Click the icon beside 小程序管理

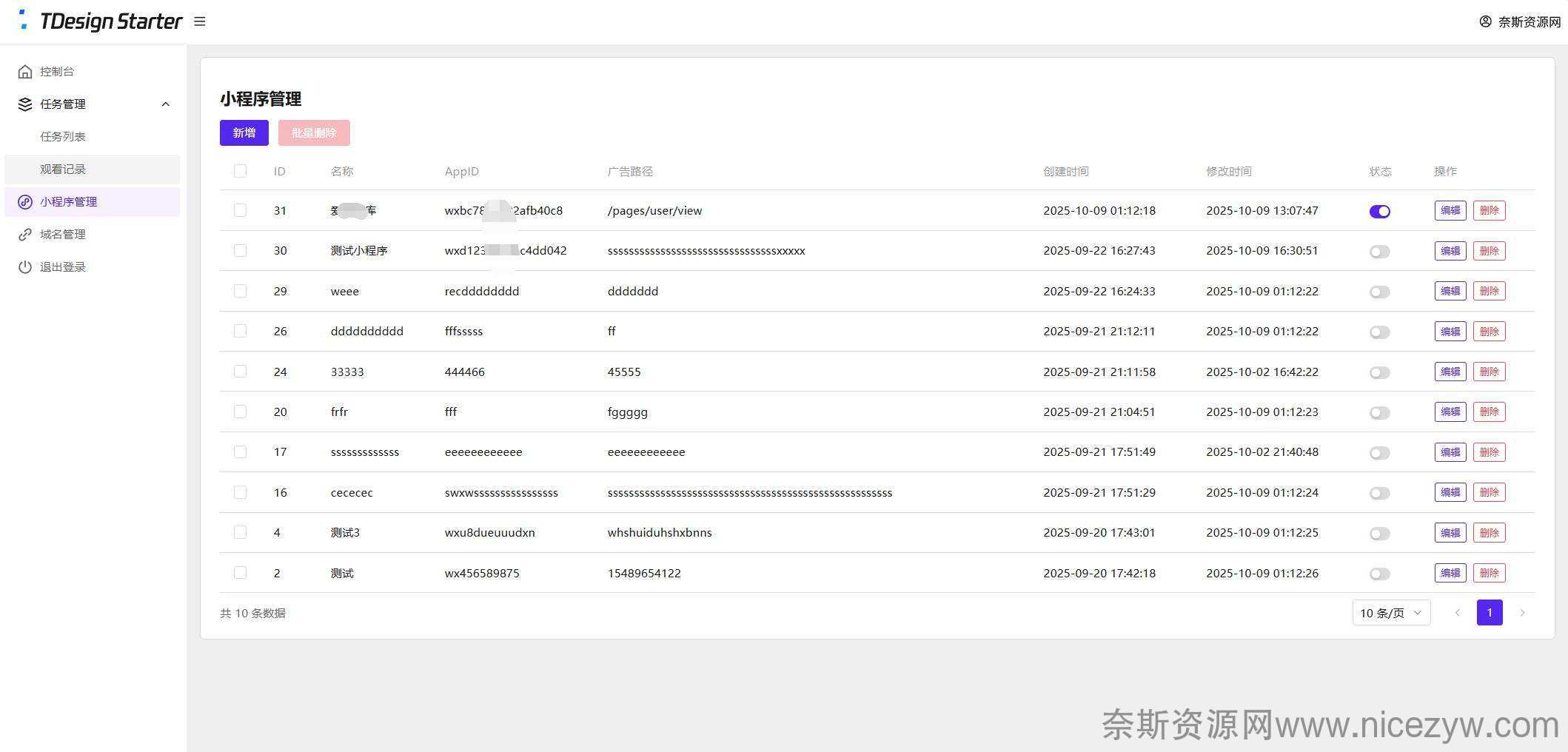tap(25, 202)
